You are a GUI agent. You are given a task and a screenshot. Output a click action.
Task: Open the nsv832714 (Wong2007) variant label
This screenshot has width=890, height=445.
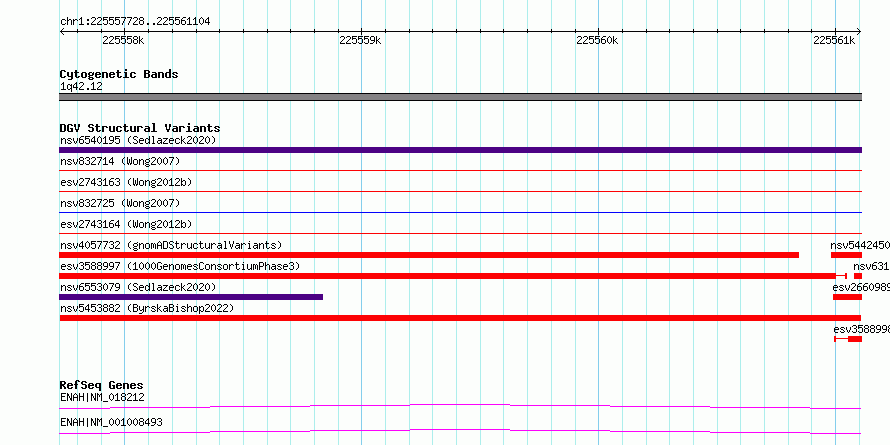pyautogui.click(x=120, y=161)
